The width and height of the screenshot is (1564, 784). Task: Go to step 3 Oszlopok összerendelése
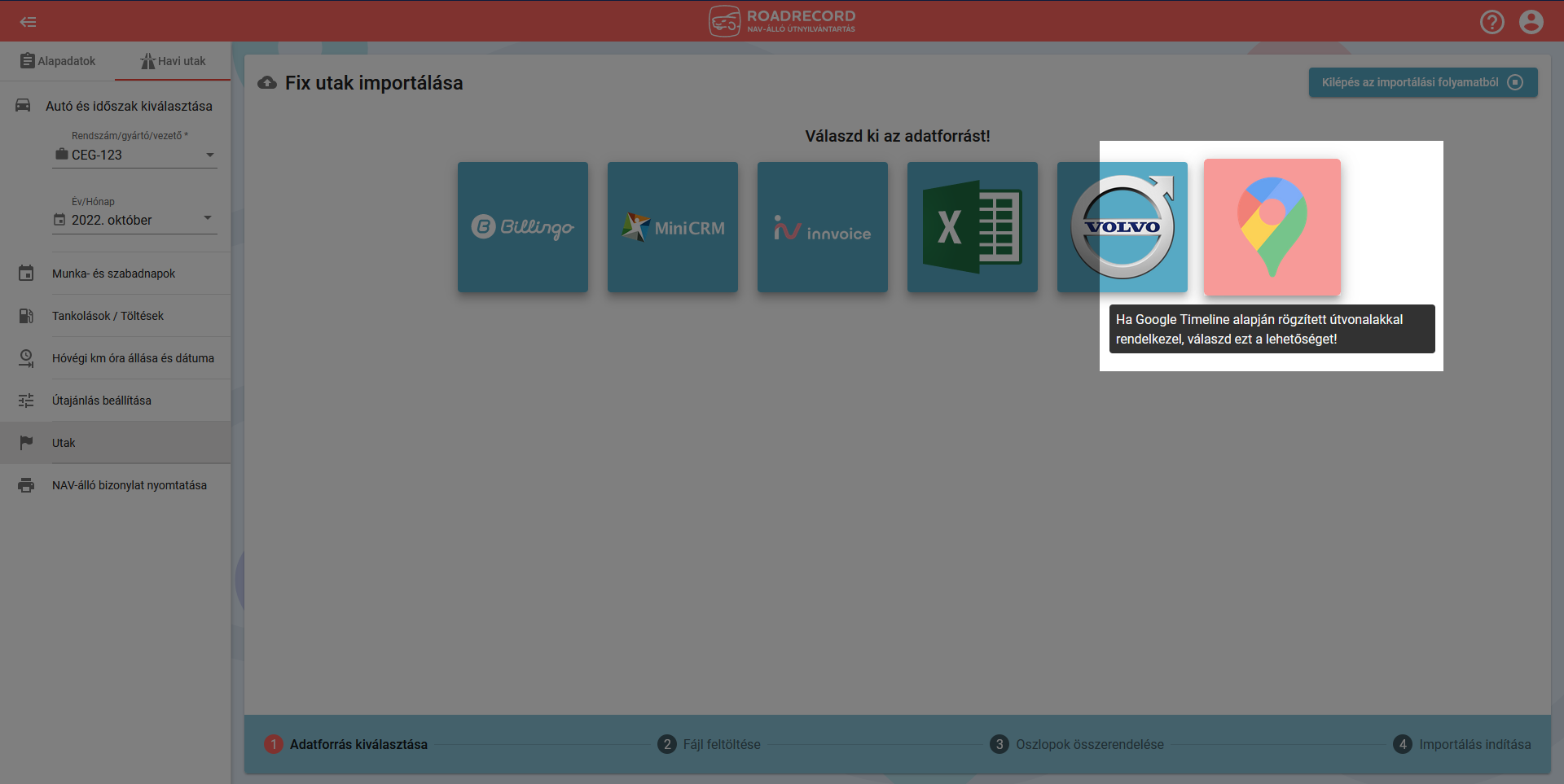tap(1077, 744)
